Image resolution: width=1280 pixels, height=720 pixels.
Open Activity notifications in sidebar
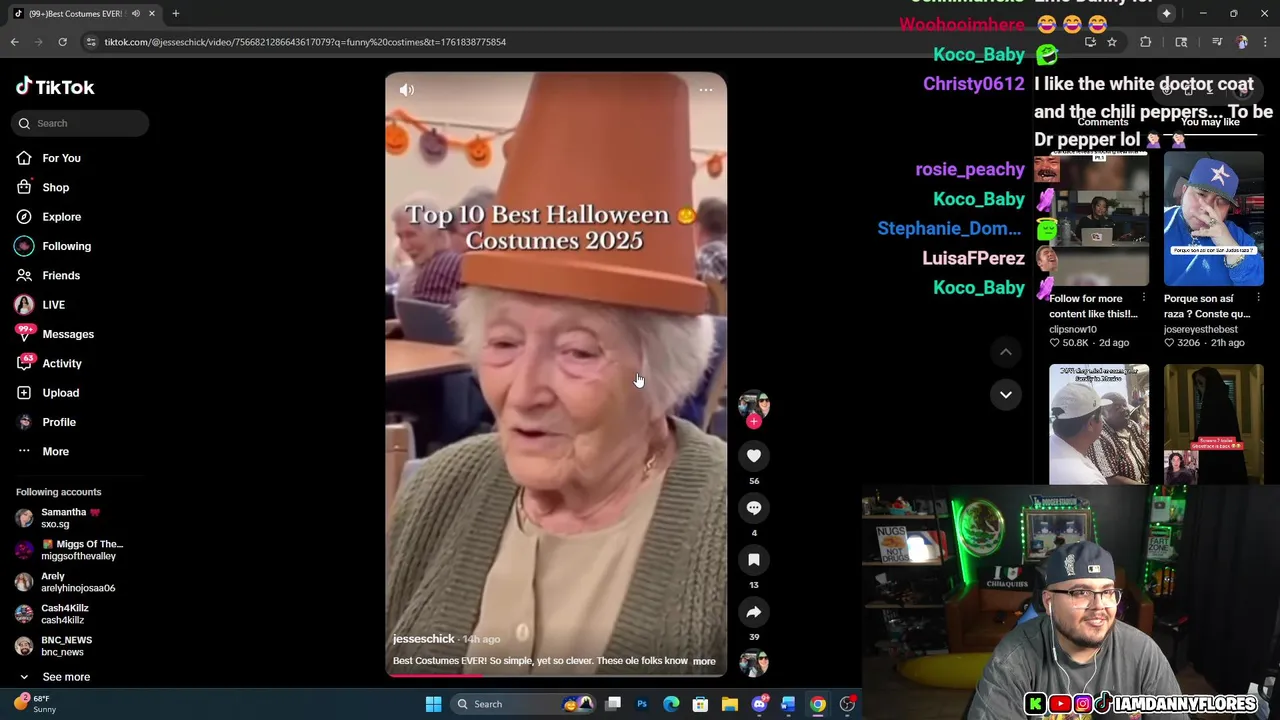pos(48,363)
